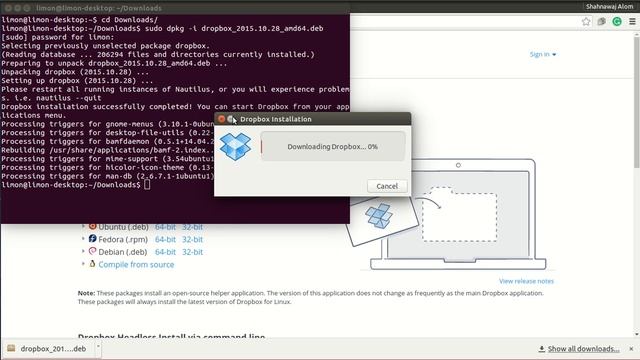Viewport: 640px width, 360px height.
Task: Click the Dropbox Installation title text
Action: (x=276, y=119)
